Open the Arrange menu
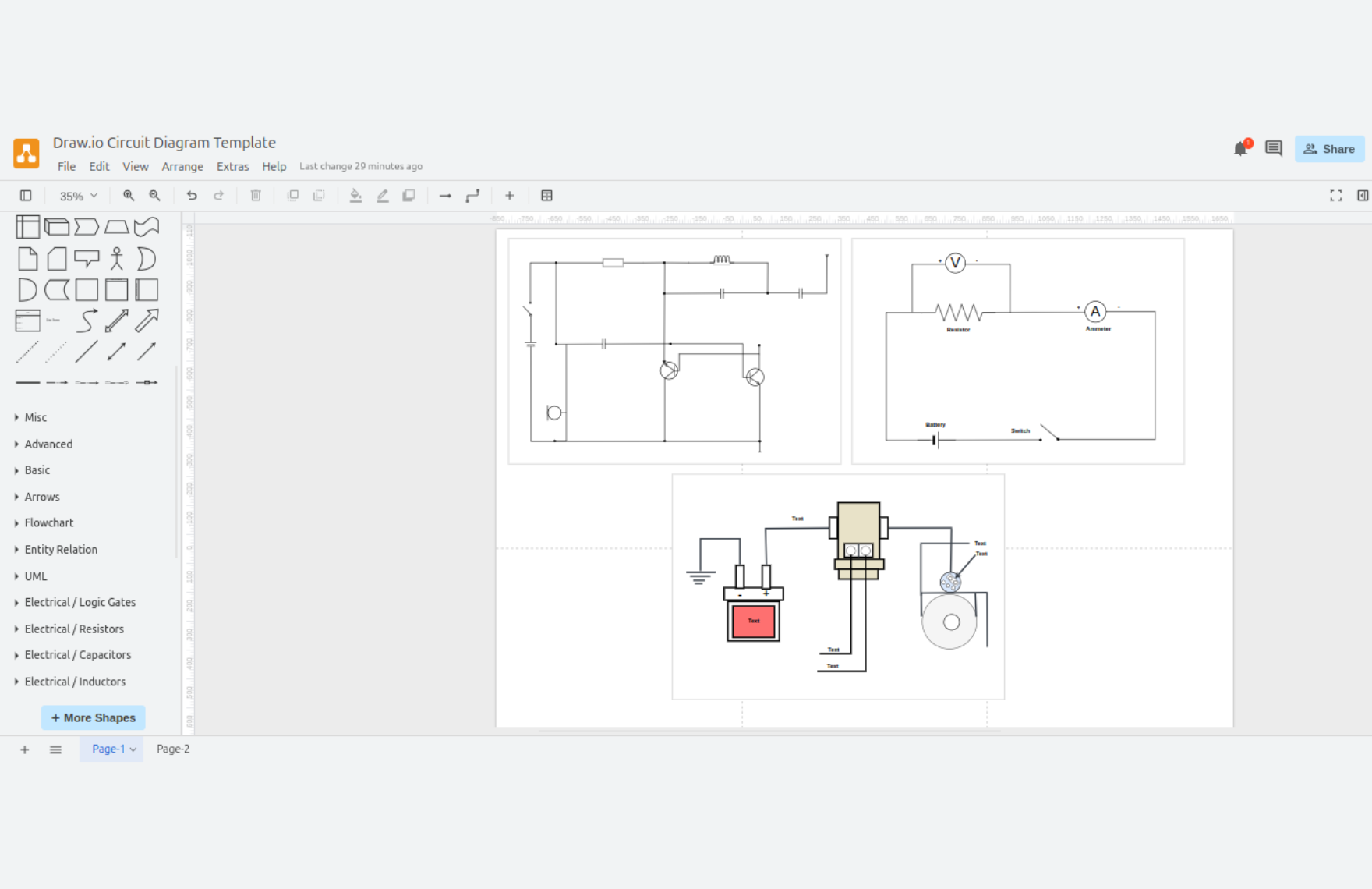The height and width of the screenshot is (889, 1372). point(182,166)
